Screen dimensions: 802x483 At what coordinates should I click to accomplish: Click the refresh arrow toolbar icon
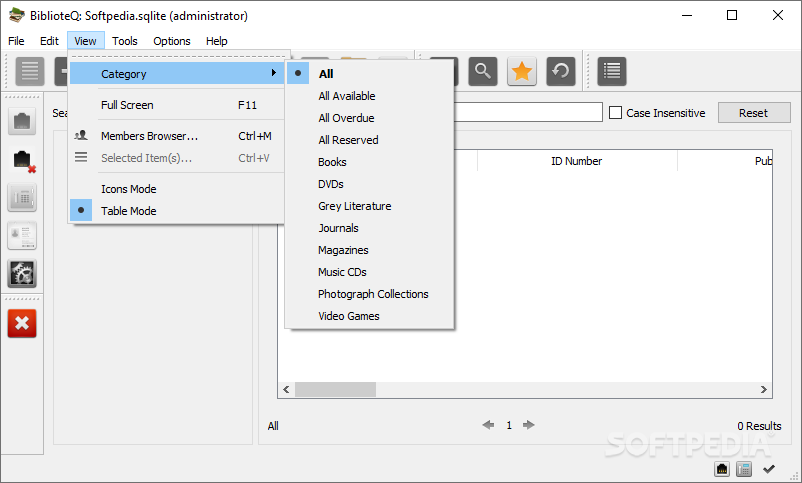(x=561, y=71)
